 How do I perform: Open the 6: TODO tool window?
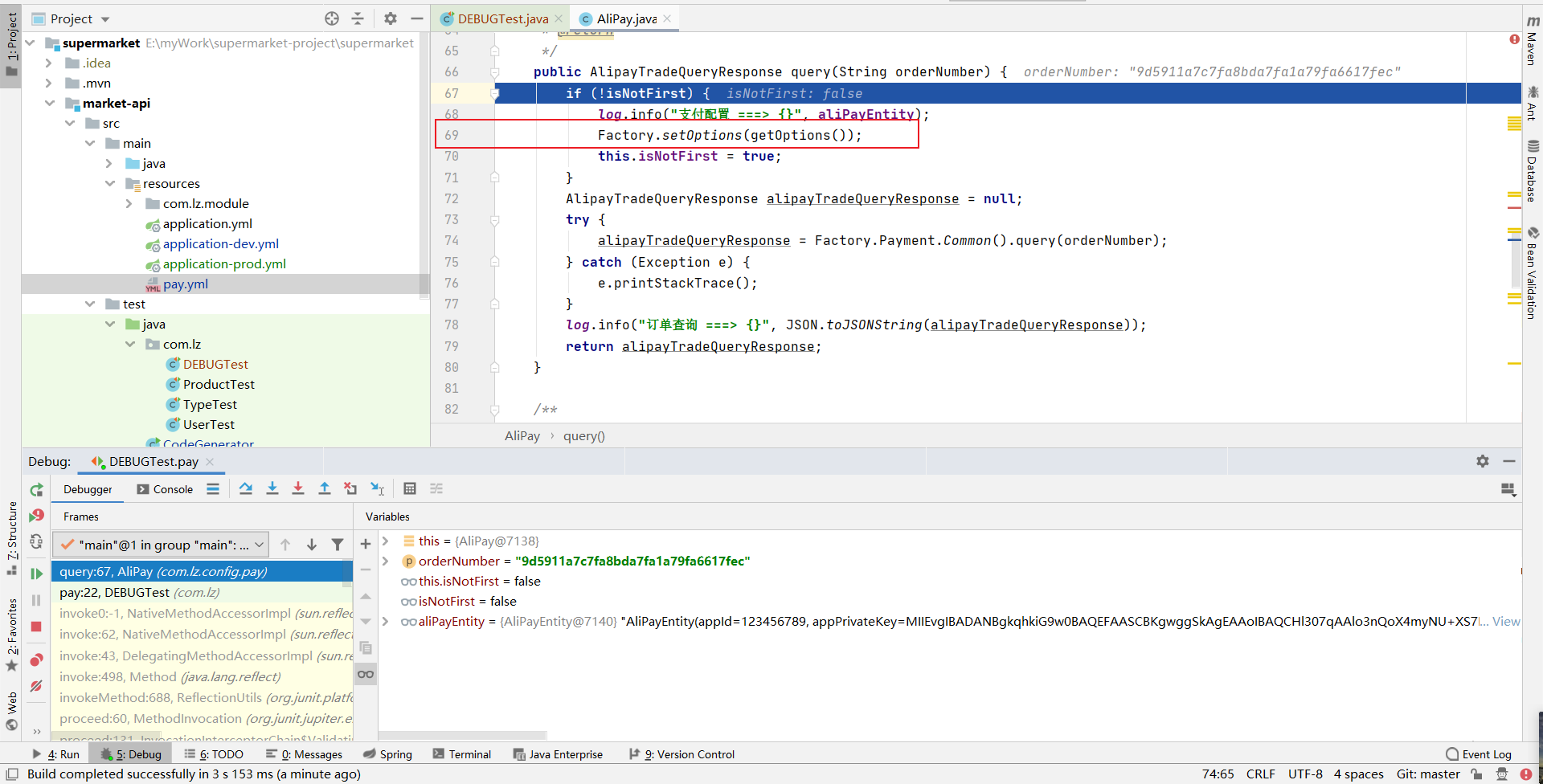coord(214,754)
